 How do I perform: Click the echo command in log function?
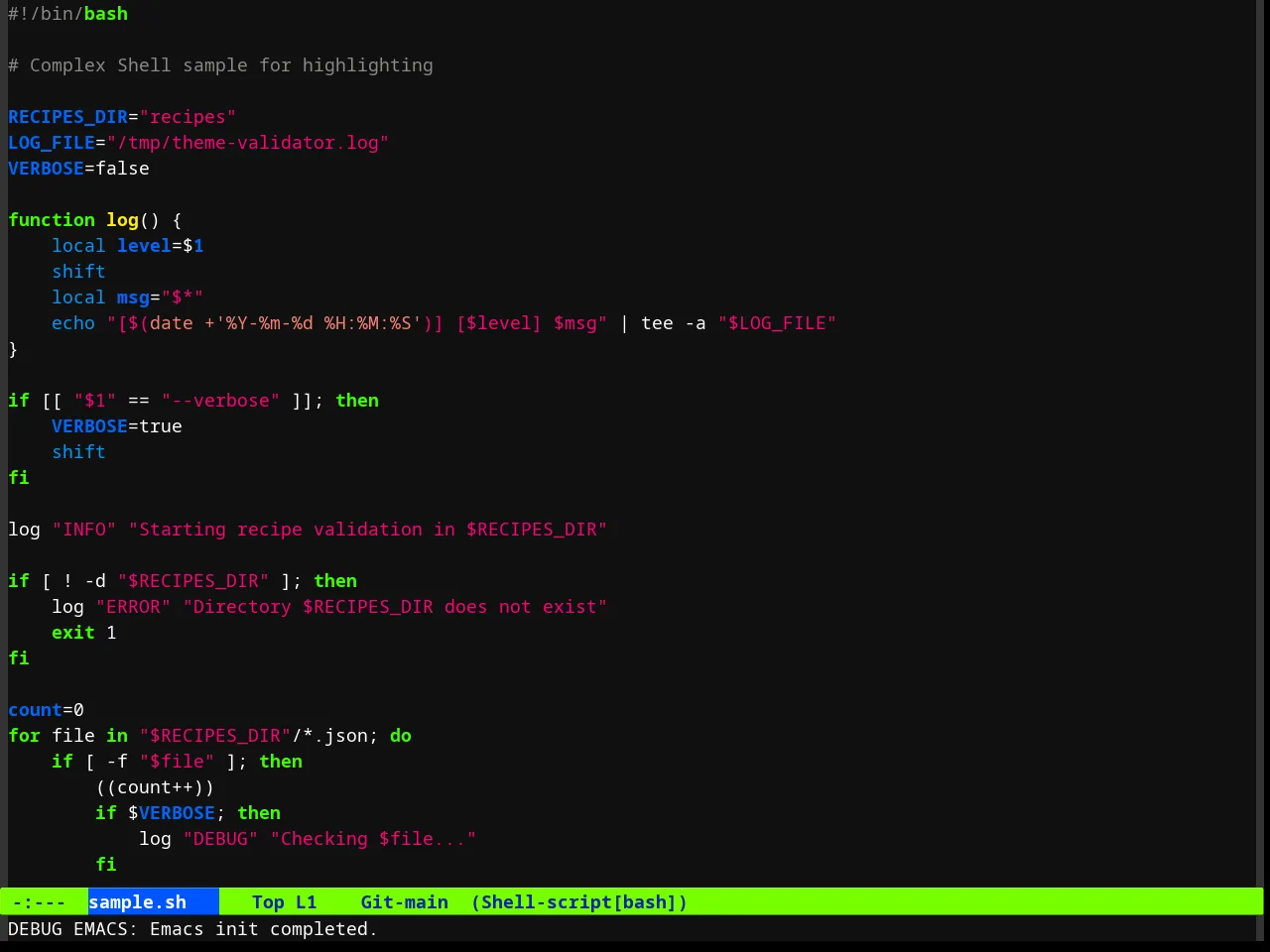pyautogui.click(x=73, y=323)
